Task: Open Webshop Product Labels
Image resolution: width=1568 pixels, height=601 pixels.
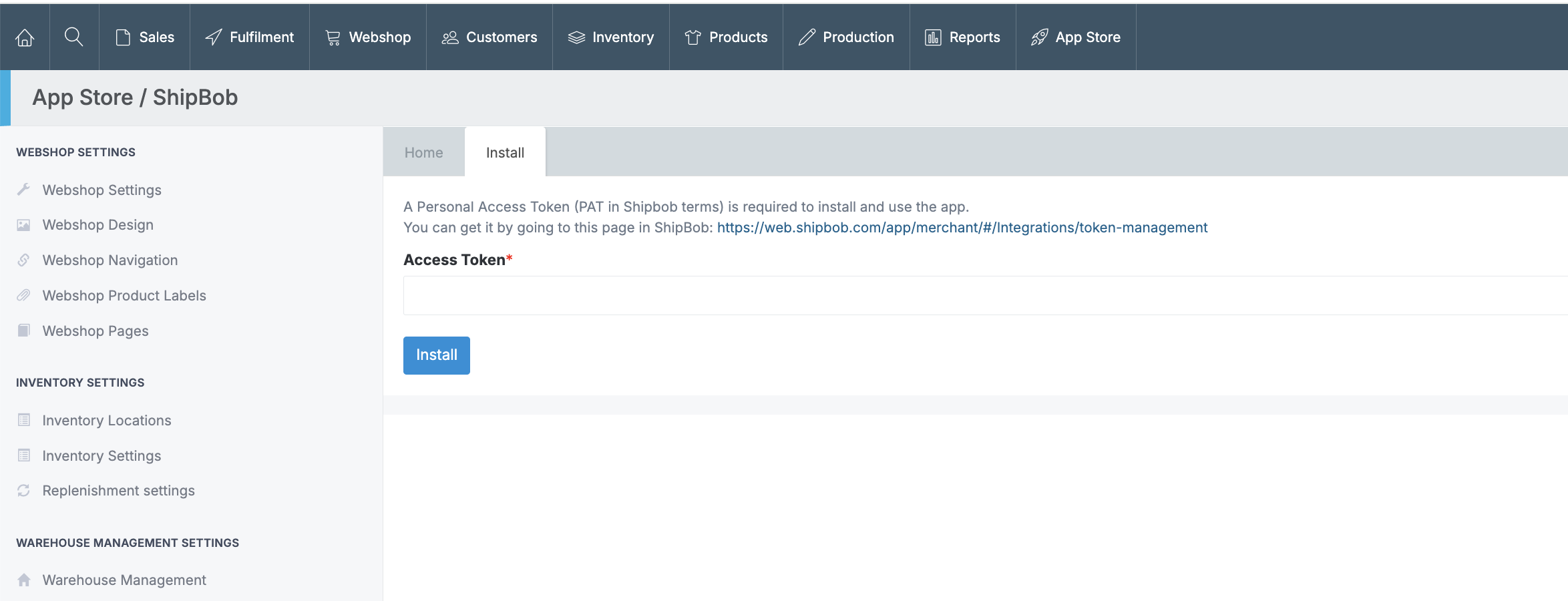Action: 124,295
